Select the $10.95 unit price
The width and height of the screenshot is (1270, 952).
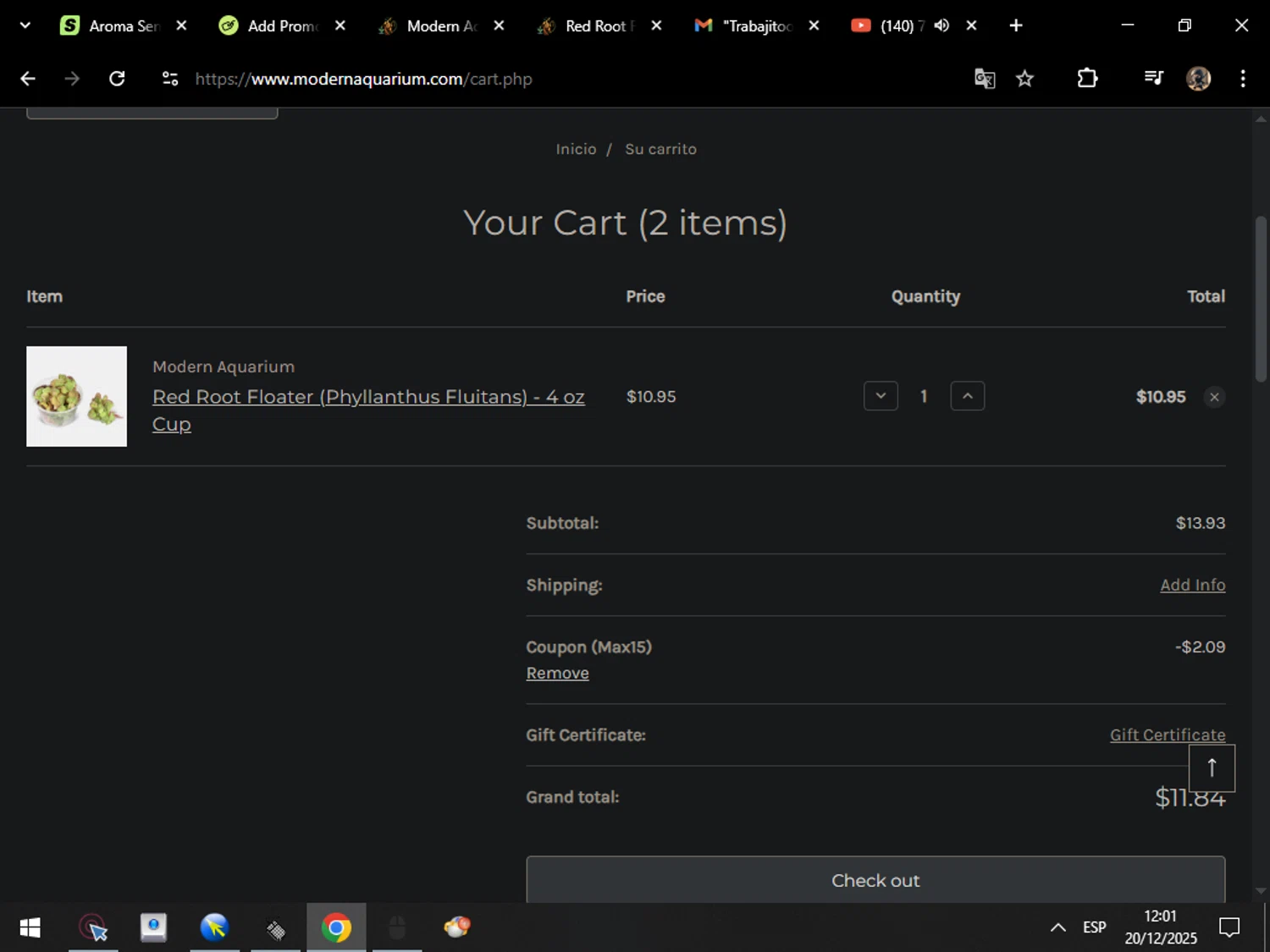click(x=651, y=396)
